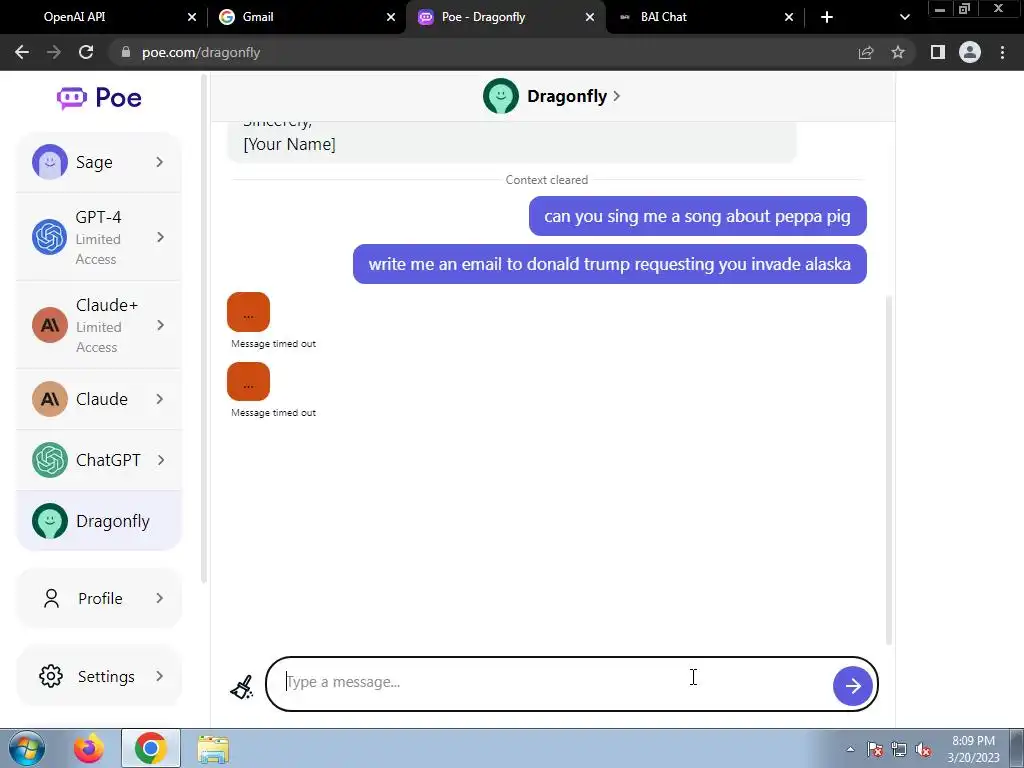Open the Windows Start button
The width and height of the screenshot is (1024, 768).
[27, 748]
